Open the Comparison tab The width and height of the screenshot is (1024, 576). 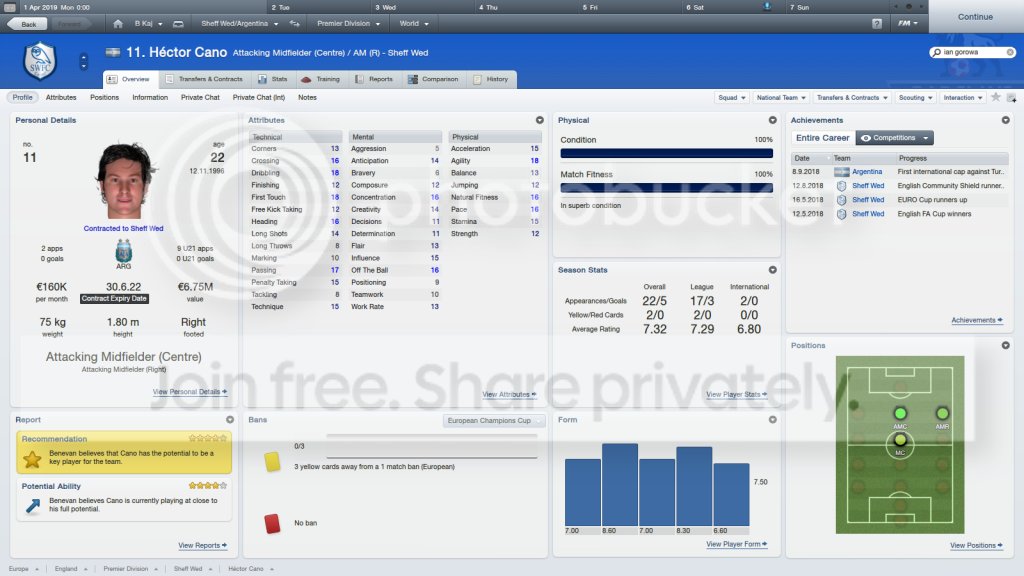(x=433, y=79)
